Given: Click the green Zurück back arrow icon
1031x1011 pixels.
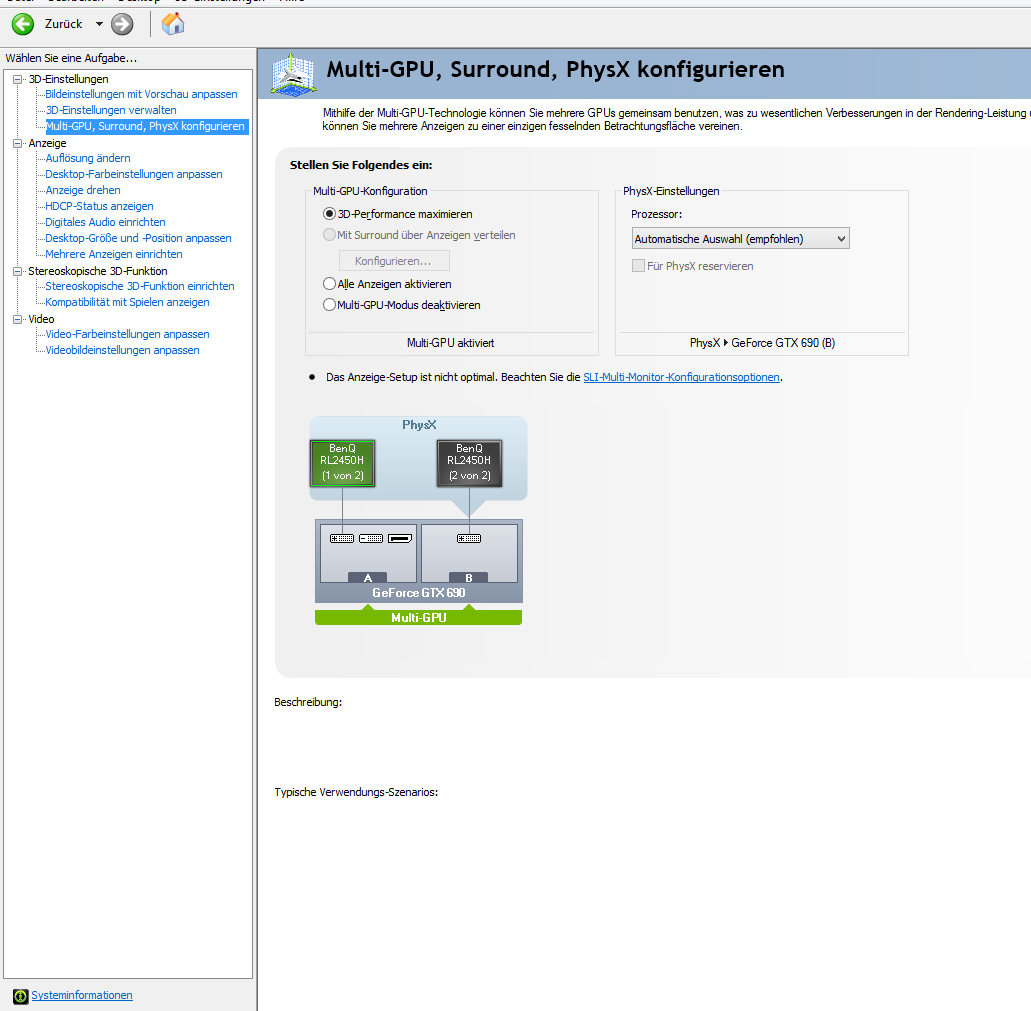Looking at the screenshot, I should pos(23,24).
